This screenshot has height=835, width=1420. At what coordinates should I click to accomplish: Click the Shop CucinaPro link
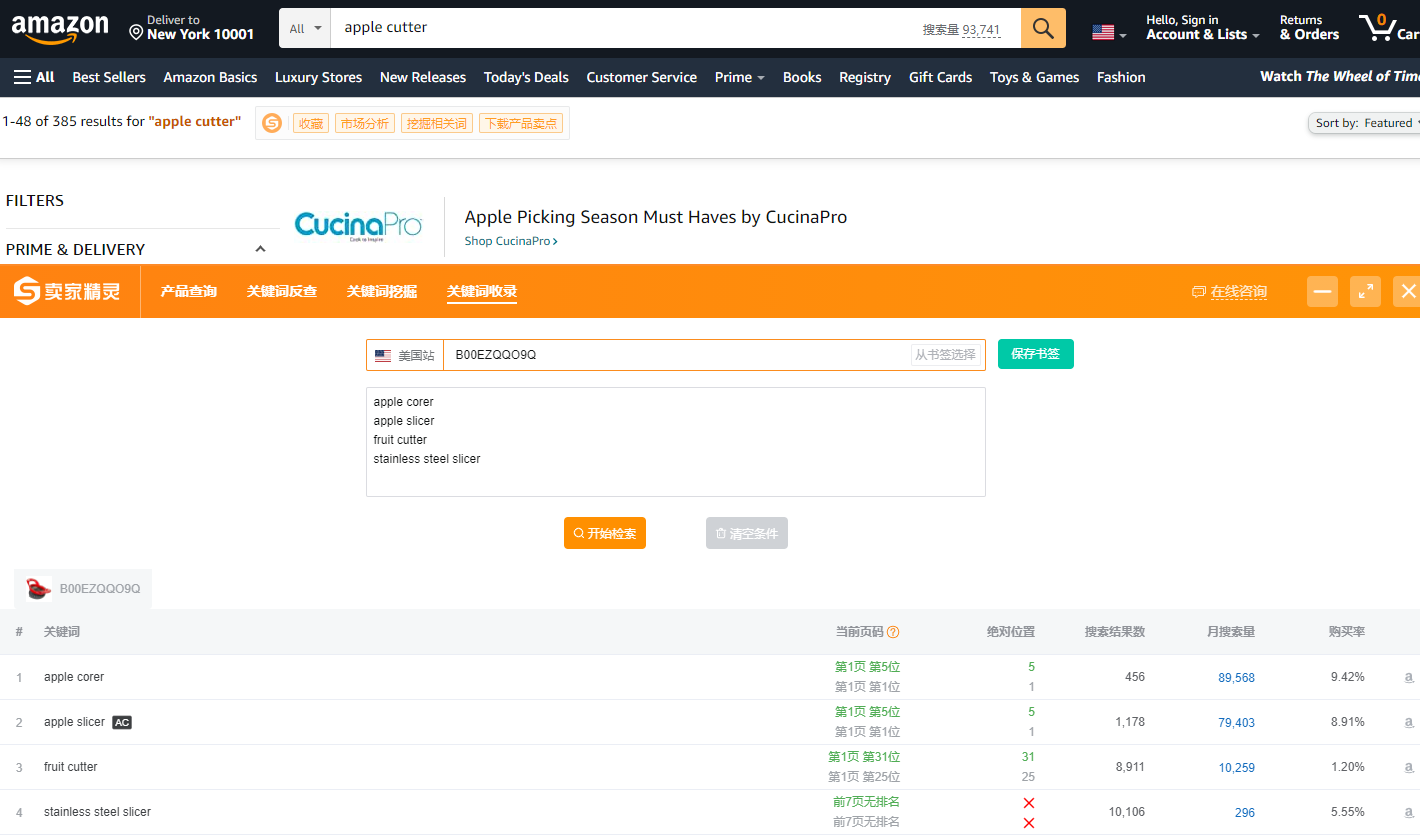coord(511,241)
